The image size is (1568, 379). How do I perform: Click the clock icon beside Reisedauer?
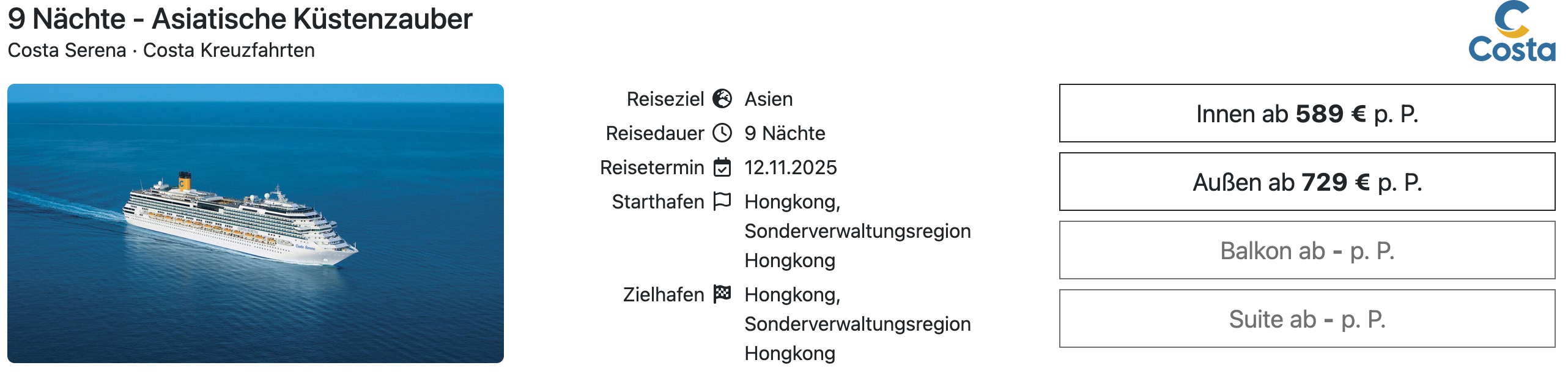[x=722, y=133]
